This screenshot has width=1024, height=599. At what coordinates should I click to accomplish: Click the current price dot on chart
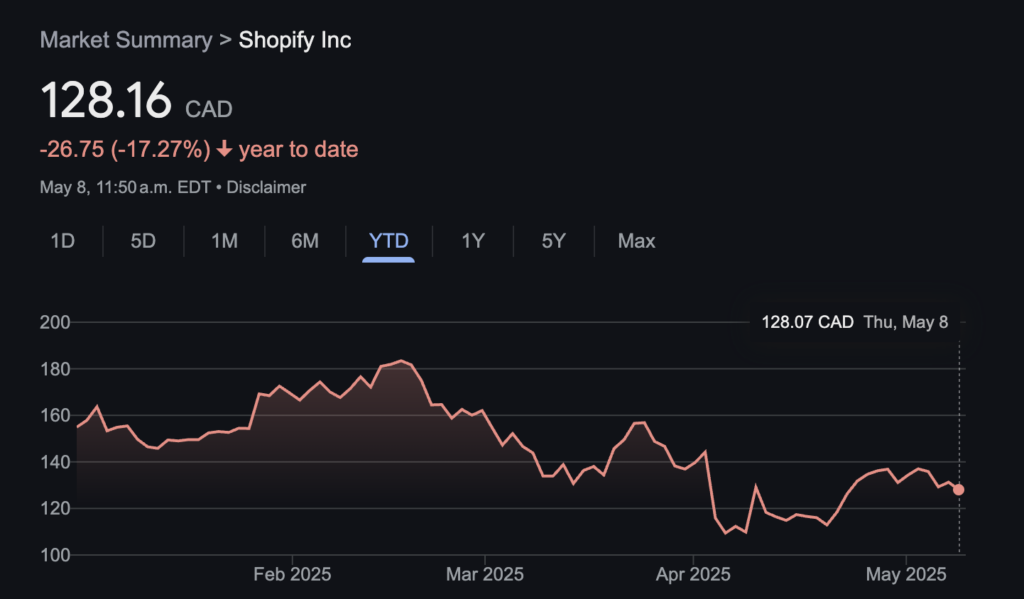(958, 489)
